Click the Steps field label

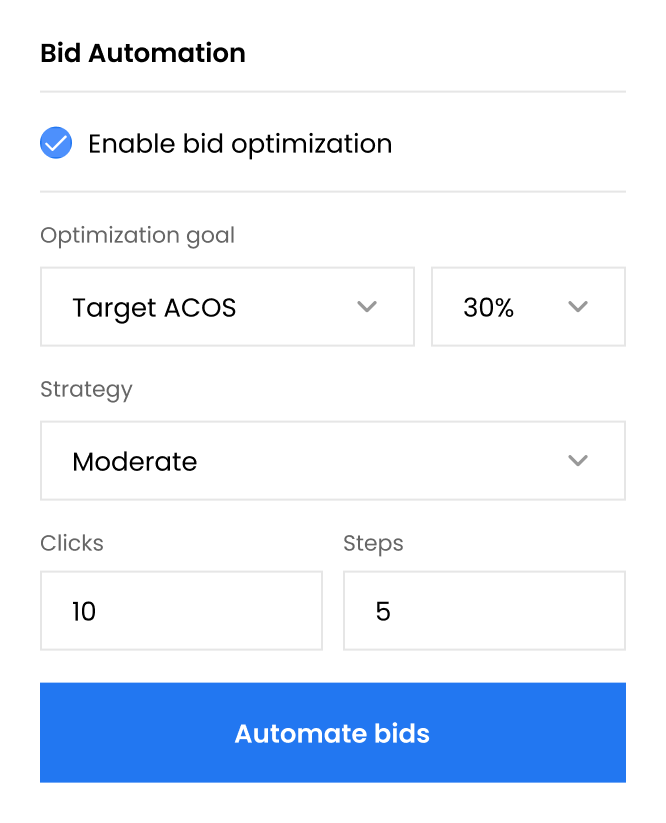373,543
